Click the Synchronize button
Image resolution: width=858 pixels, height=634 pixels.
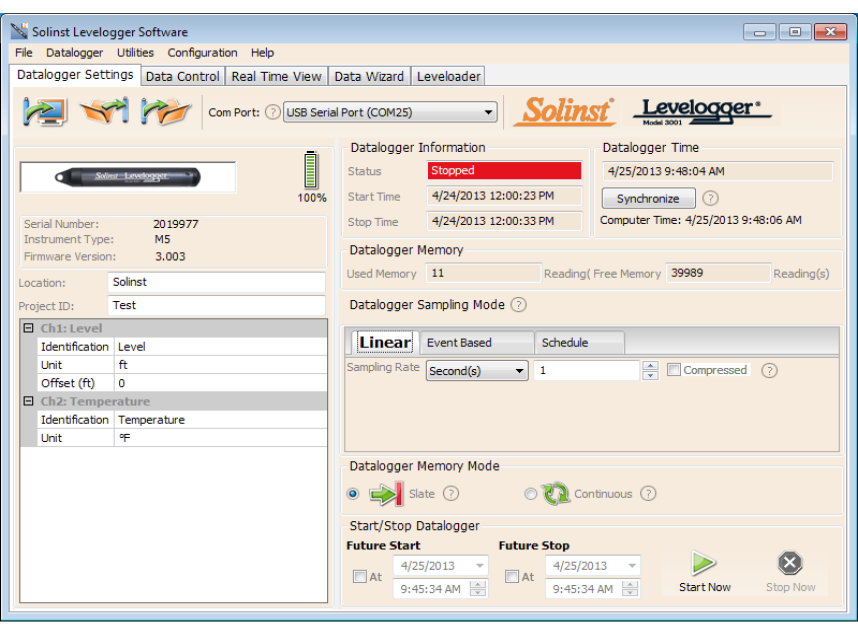click(648, 199)
